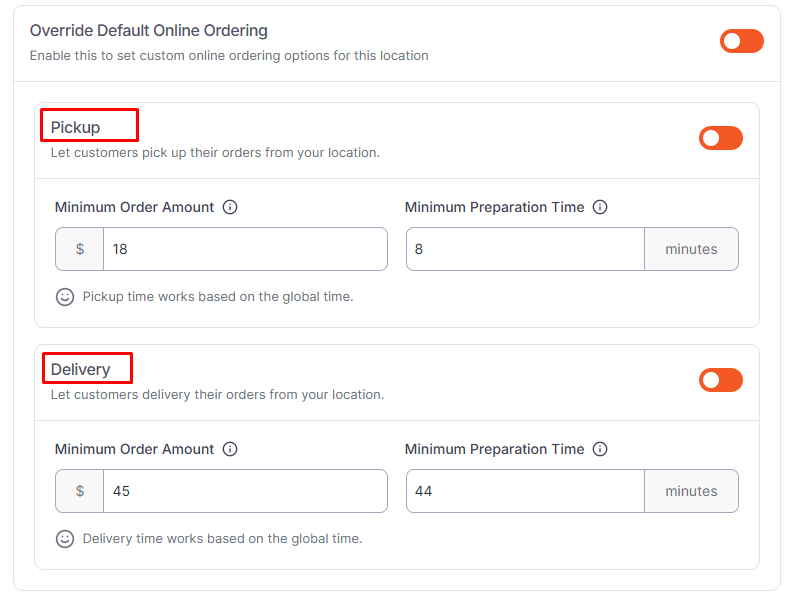Click info icon beside Delivery Minimum Preparation Time
The image size is (806, 597).
coord(600,450)
